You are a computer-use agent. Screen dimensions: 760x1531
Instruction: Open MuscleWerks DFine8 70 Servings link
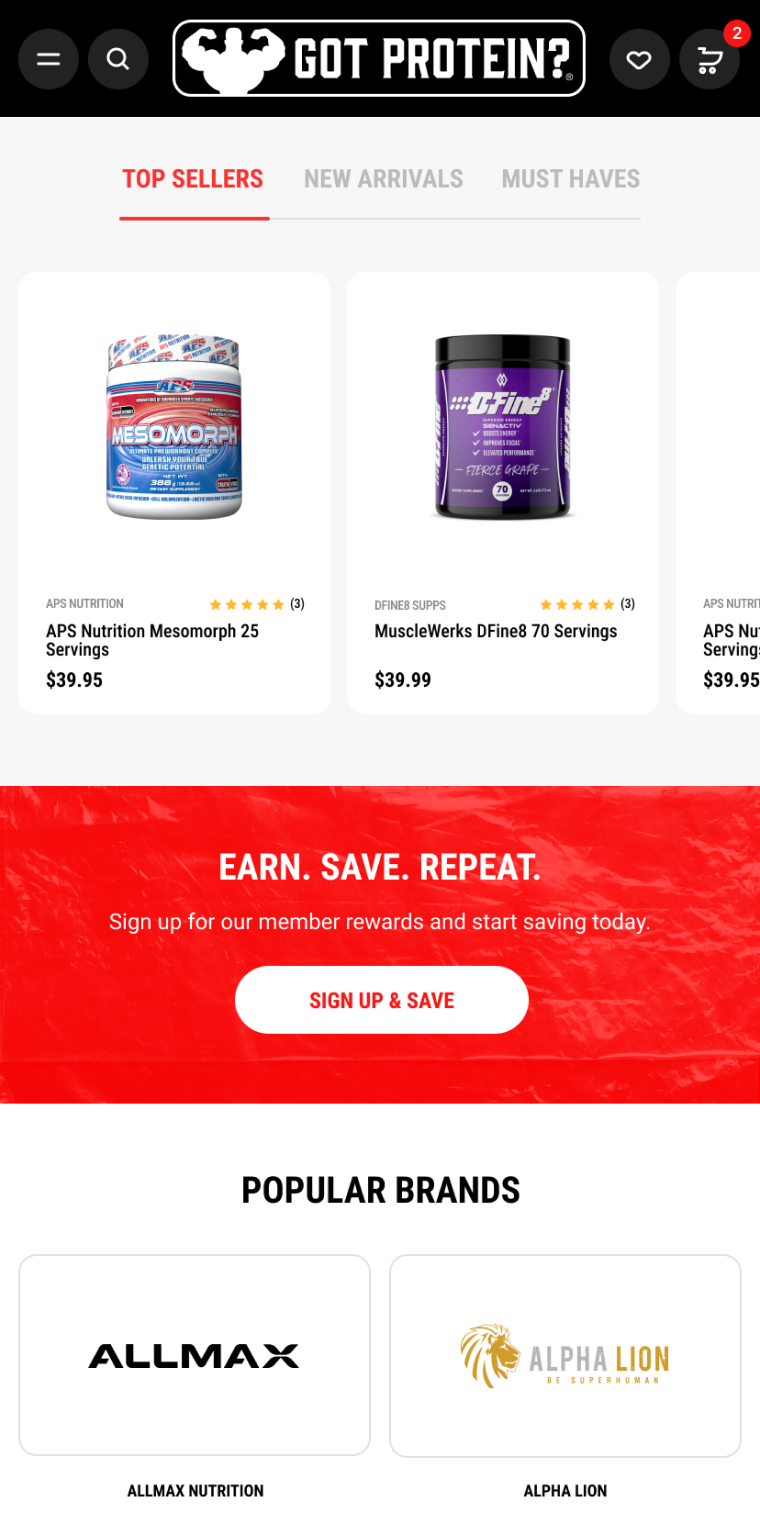tap(496, 631)
